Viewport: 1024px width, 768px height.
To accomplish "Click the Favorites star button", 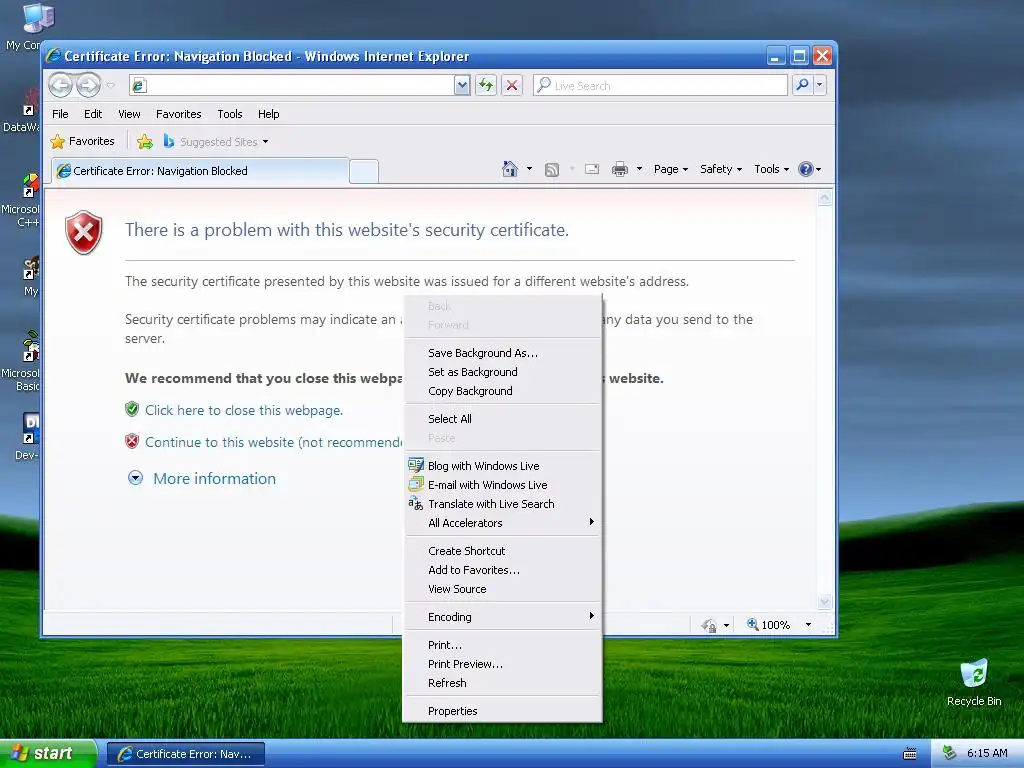I will pyautogui.click(x=82, y=141).
